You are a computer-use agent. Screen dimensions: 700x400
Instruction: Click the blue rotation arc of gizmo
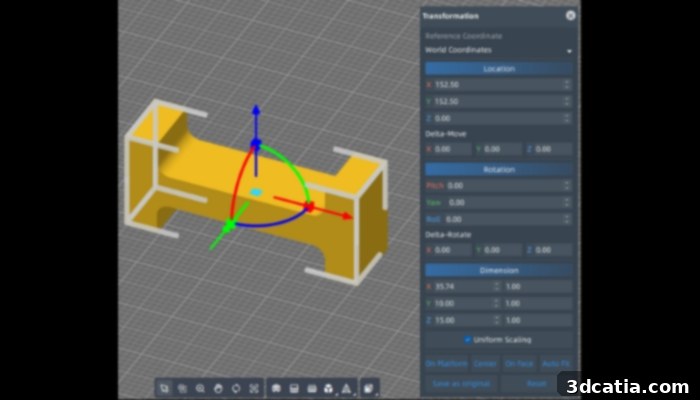coord(272,222)
